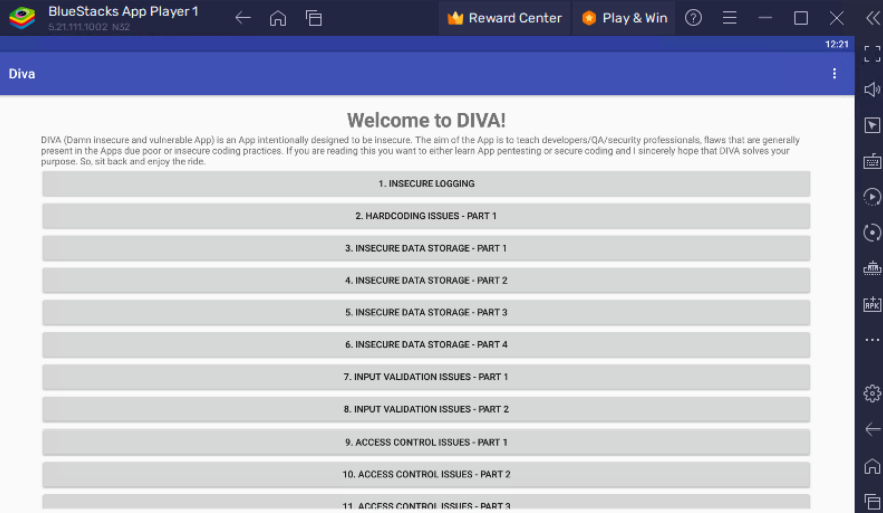Click the Welcome to DIVA! heading

coord(426,121)
